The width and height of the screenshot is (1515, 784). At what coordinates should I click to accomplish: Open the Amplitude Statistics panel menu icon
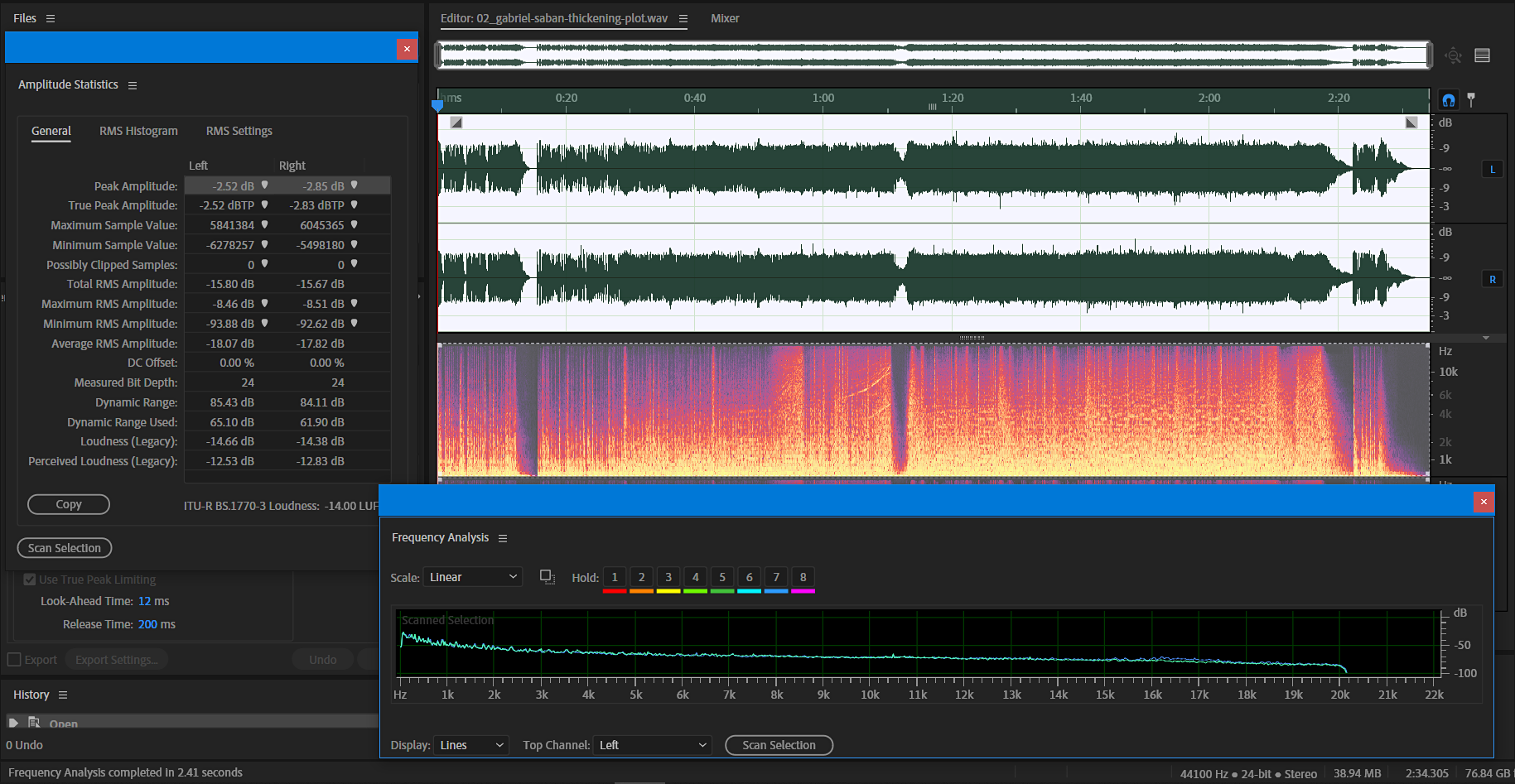pyautogui.click(x=133, y=84)
